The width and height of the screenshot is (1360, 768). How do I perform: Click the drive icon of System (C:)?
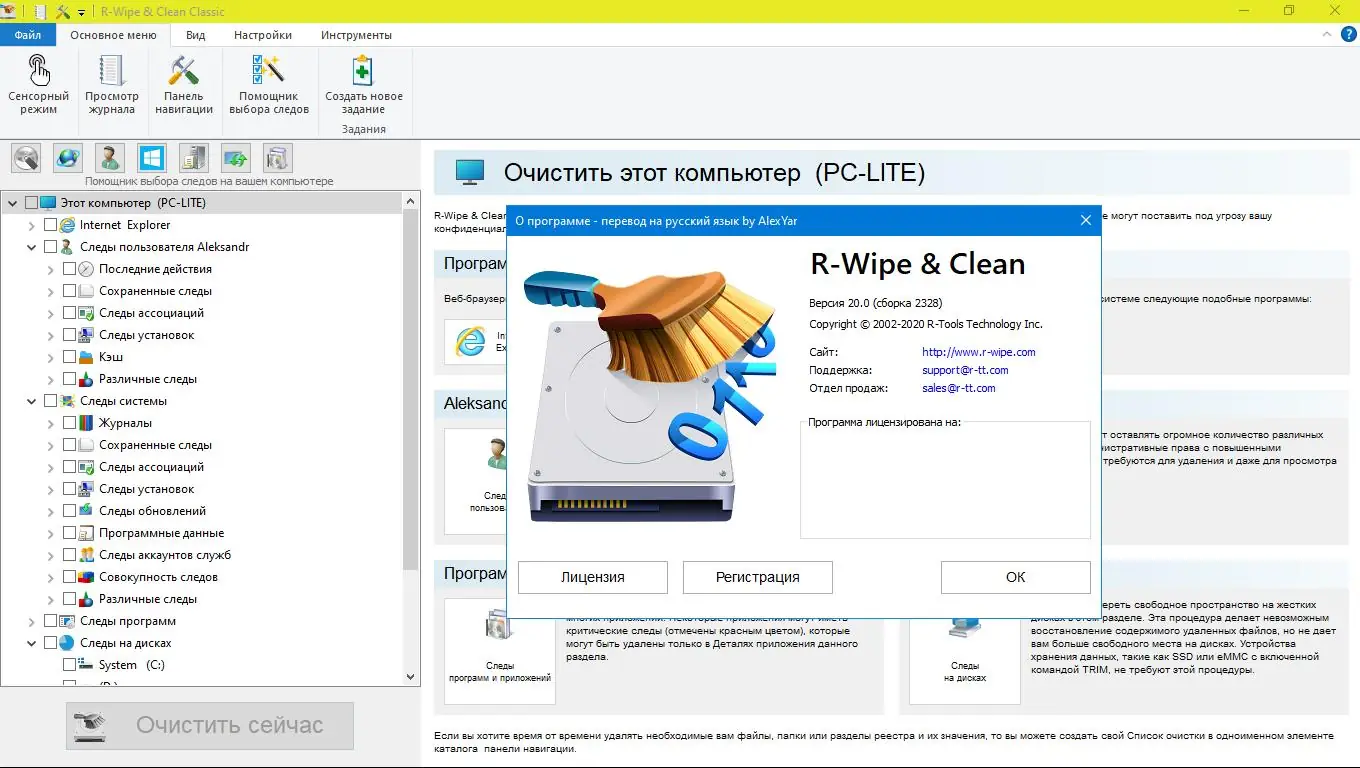(x=86, y=665)
